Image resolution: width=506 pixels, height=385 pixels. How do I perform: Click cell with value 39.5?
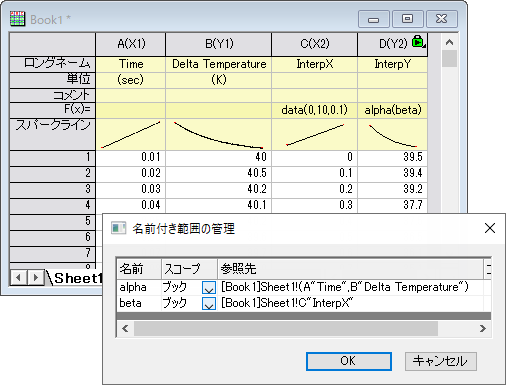393,158
